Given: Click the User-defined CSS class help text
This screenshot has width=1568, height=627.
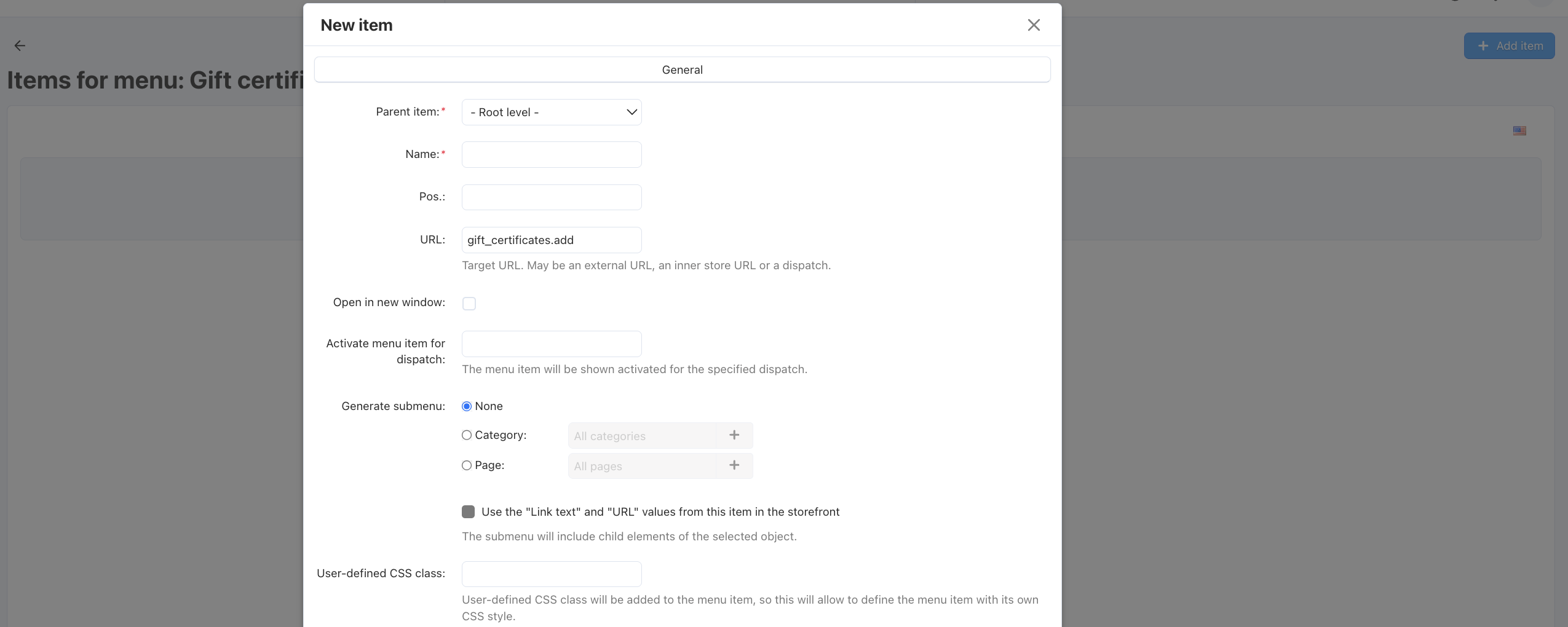Looking at the screenshot, I should click(750, 607).
